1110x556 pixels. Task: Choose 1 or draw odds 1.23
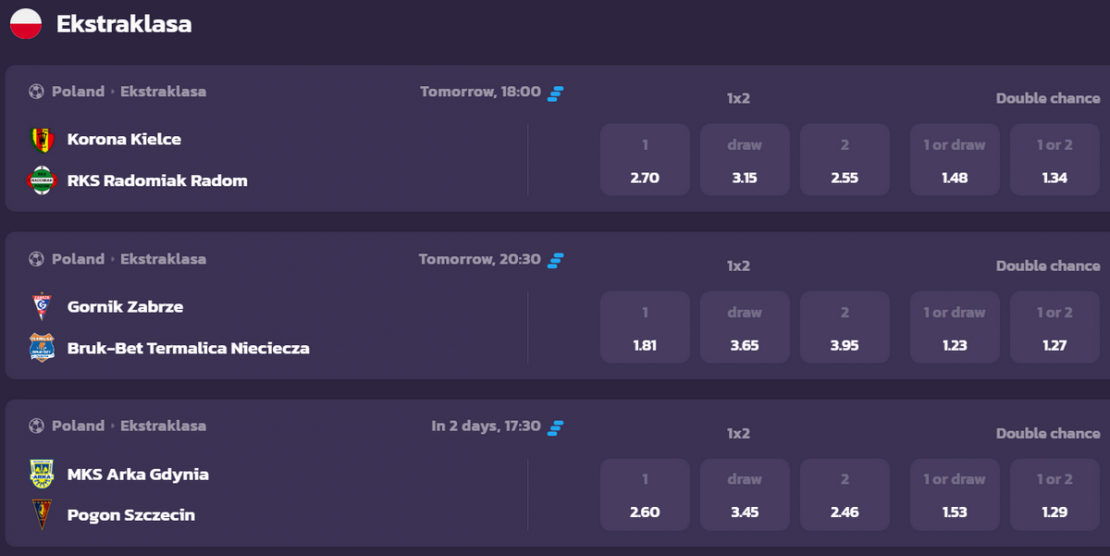coord(954,327)
